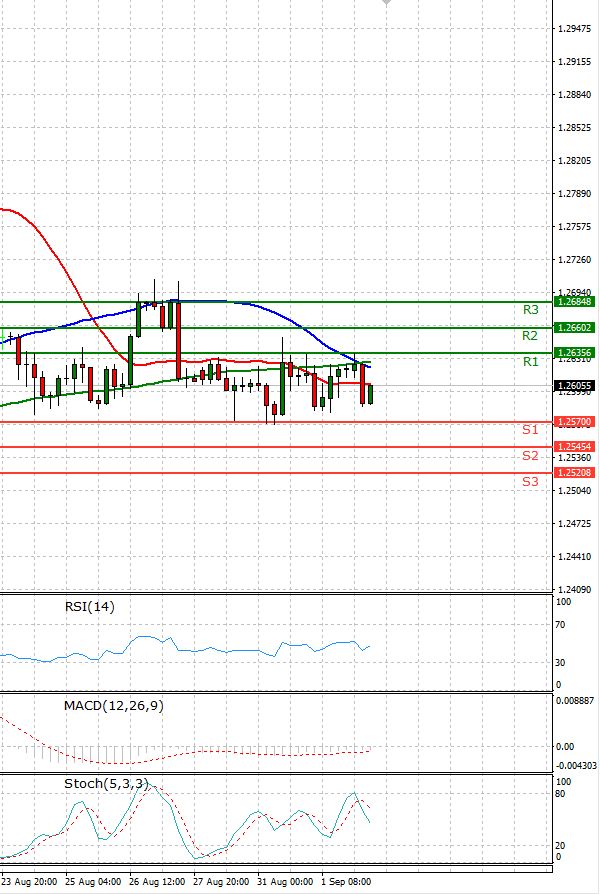Click the 1.24090 price axis value

pos(575,590)
